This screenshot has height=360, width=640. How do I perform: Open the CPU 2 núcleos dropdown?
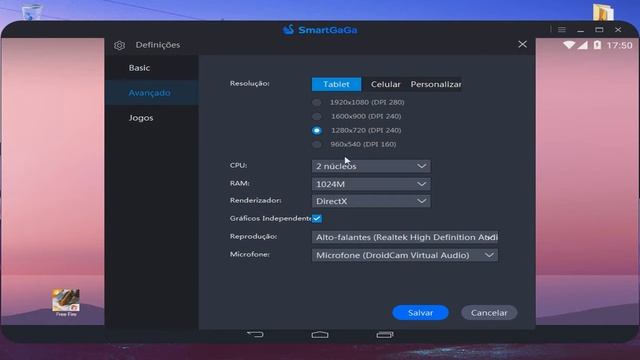click(371, 166)
